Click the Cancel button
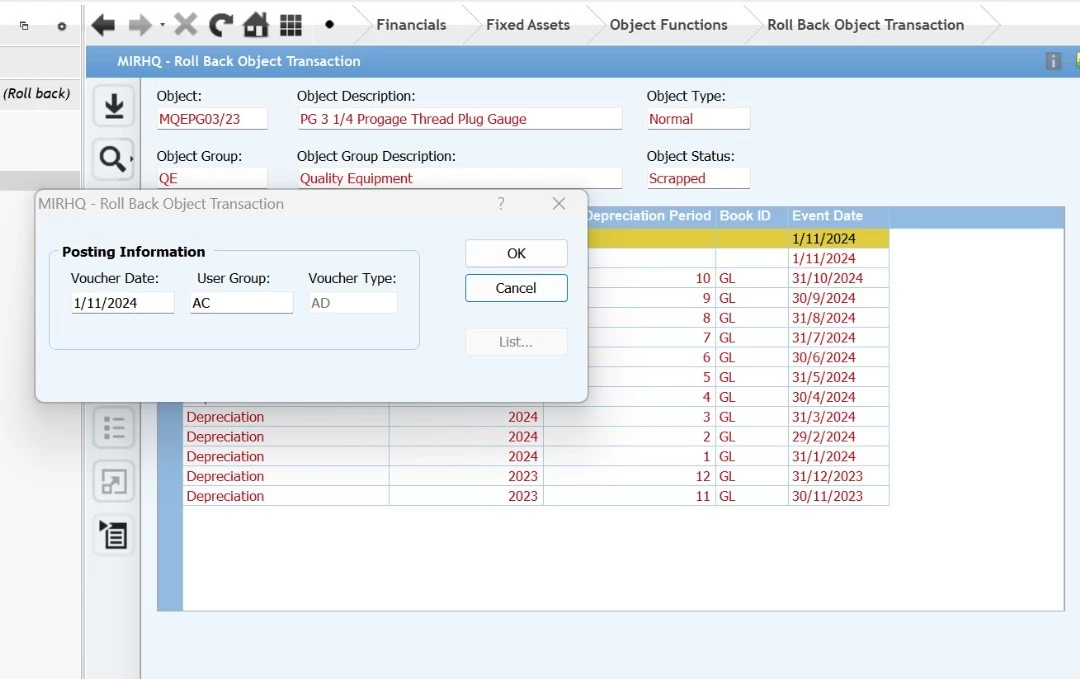This screenshot has width=1080, height=679. tap(517, 288)
